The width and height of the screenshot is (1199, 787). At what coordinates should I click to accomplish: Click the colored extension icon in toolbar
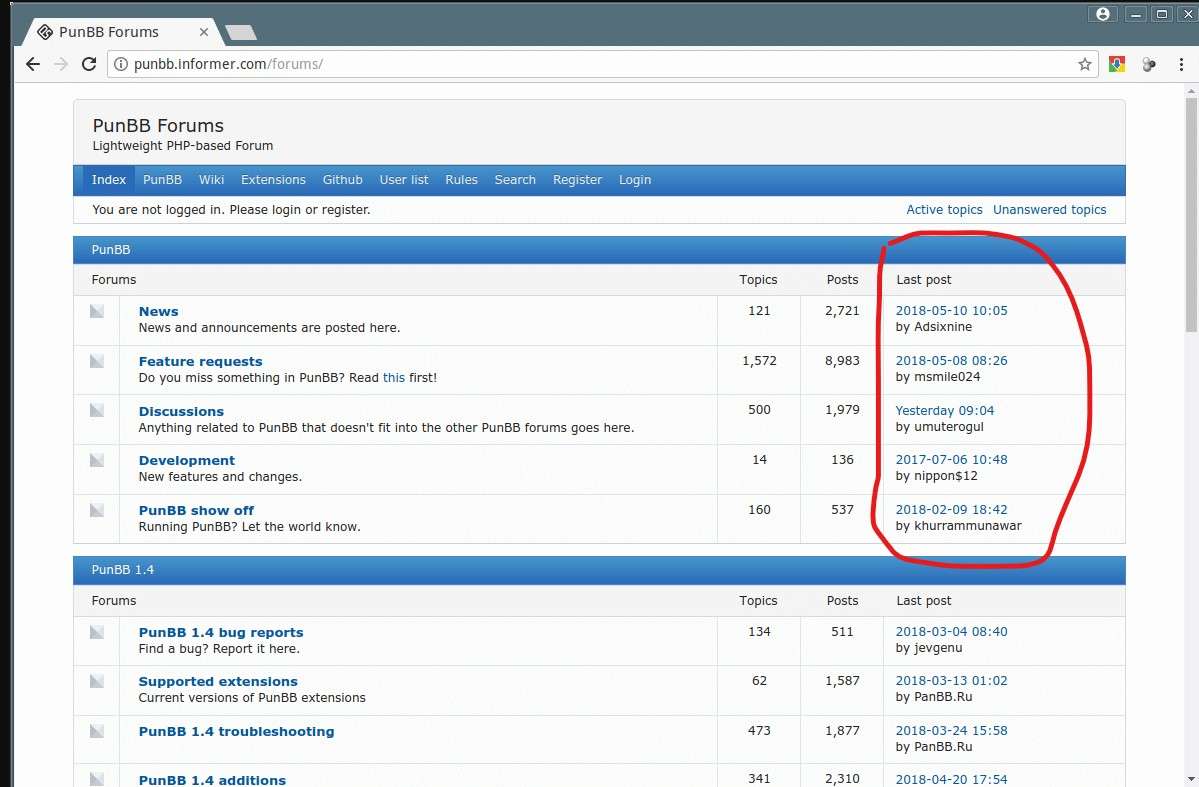pyautogui.click(x=1118, y=64)
